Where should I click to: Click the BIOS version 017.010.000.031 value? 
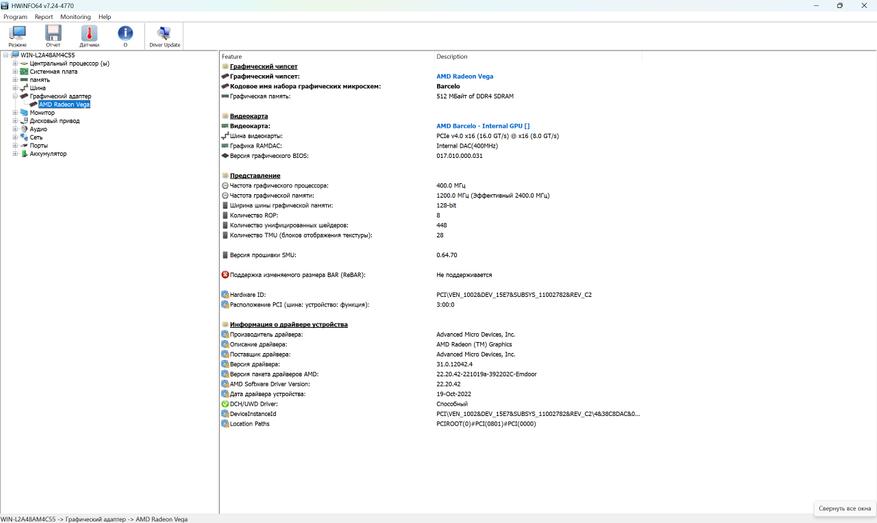[459, 156]
